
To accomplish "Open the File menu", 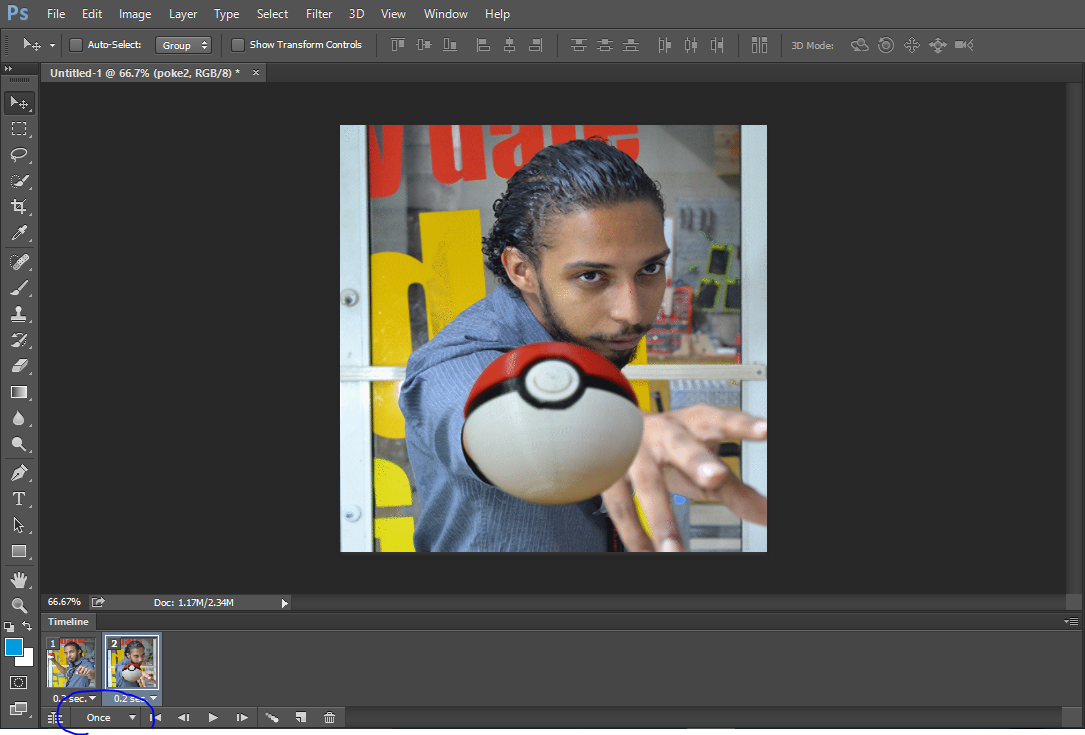I will 56,14.
